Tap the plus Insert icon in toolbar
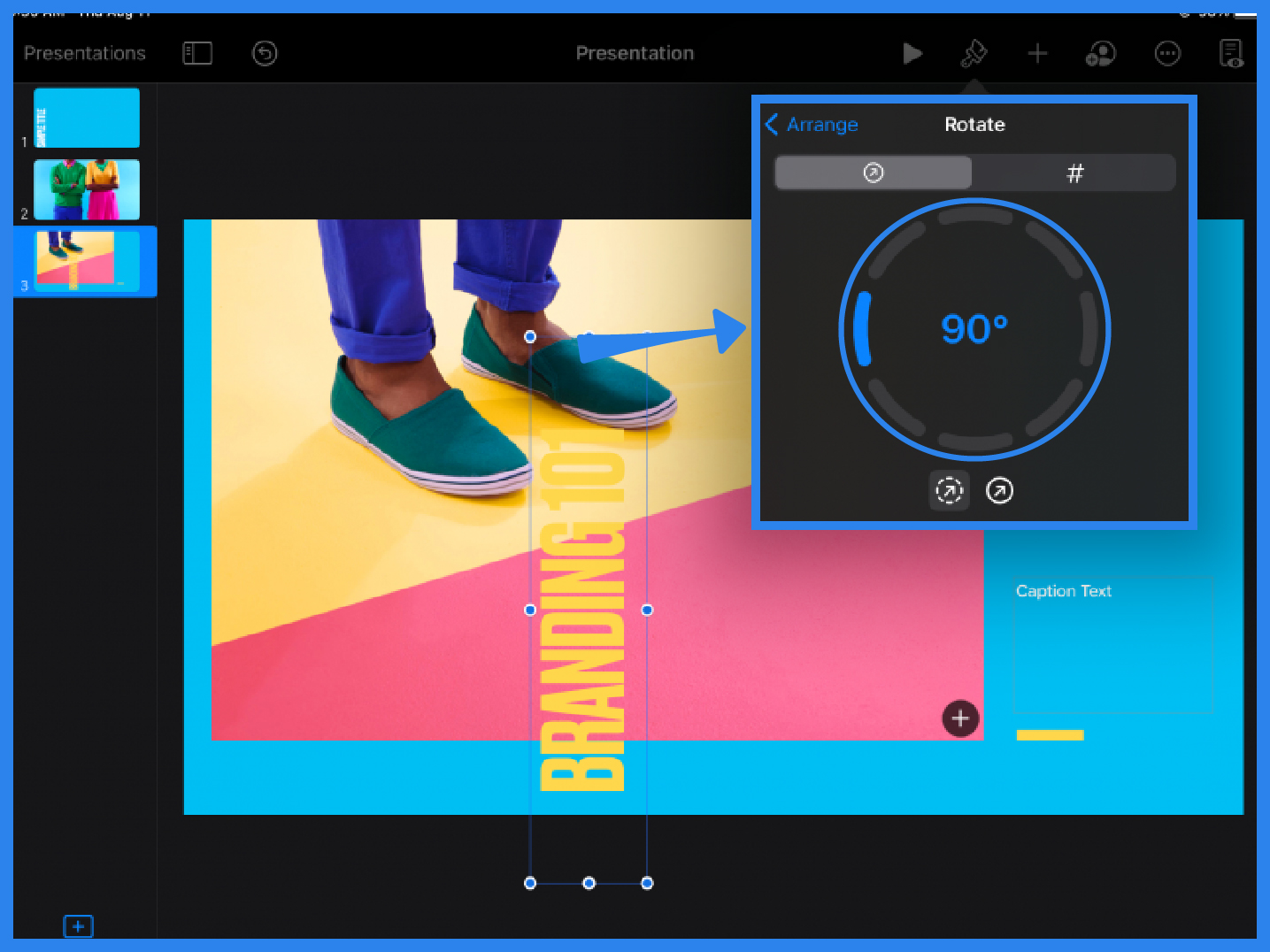1270x952 pixels. coord(1037,54)
